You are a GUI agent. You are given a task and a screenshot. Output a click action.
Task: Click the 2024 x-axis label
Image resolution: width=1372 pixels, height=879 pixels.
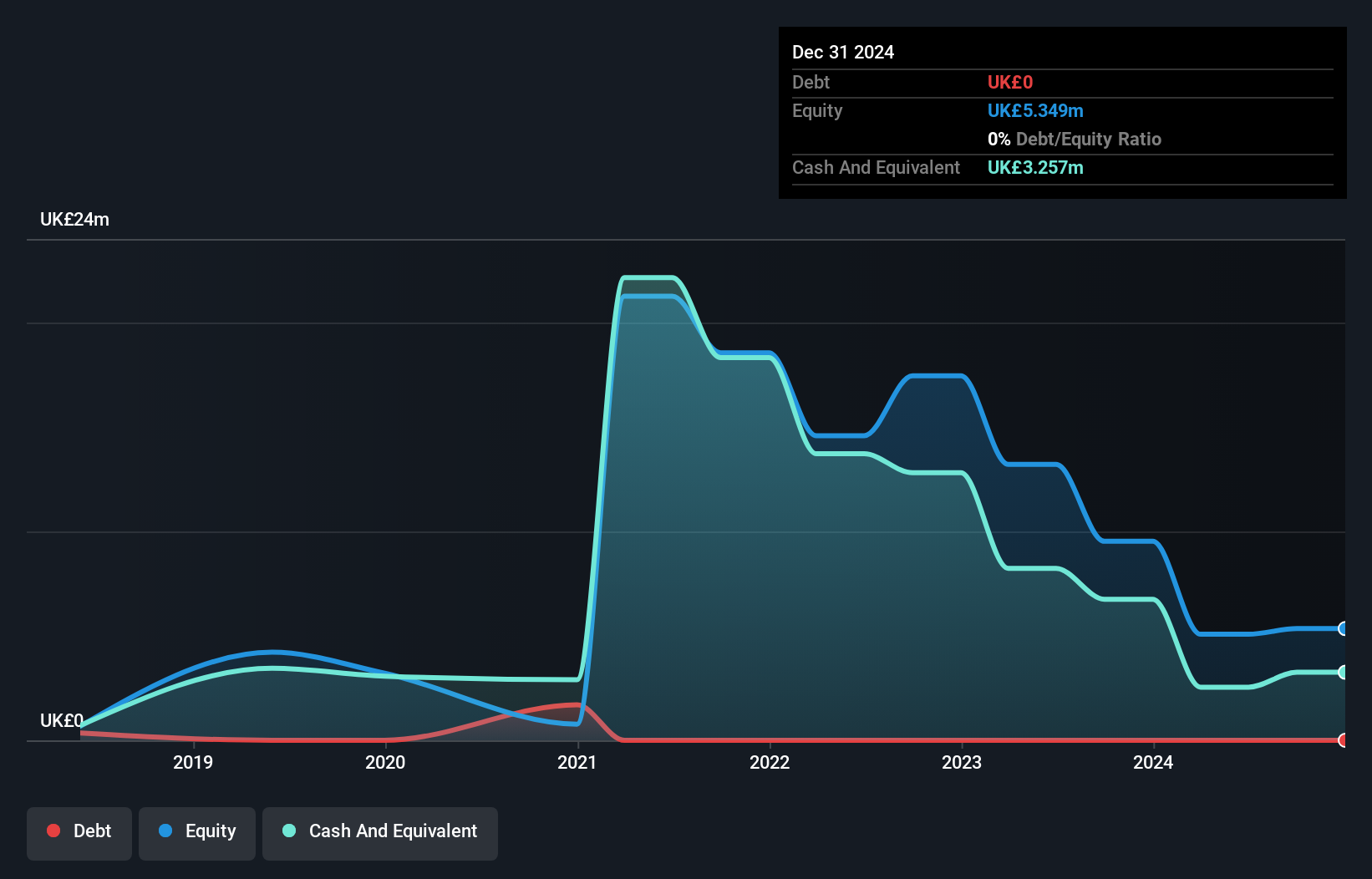pyautogui.click(x=1153, y=762)
